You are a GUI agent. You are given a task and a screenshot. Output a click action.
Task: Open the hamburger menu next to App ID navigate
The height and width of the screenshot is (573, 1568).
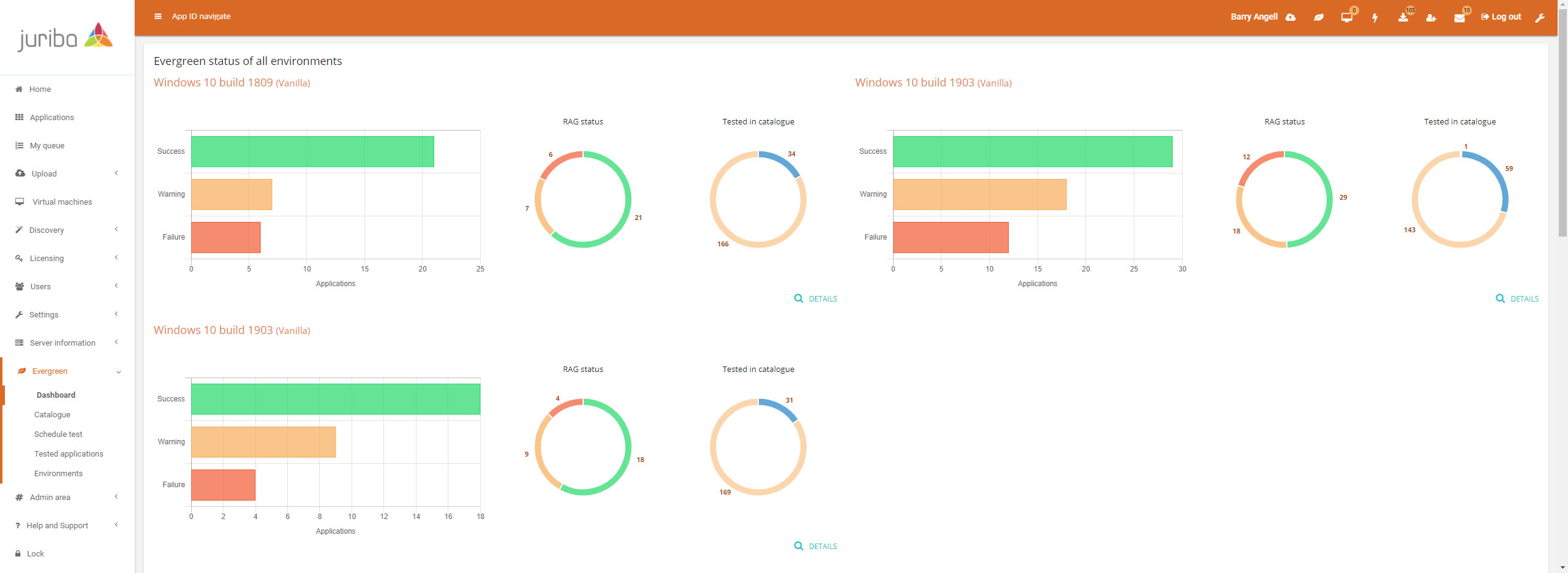[158, 16]
